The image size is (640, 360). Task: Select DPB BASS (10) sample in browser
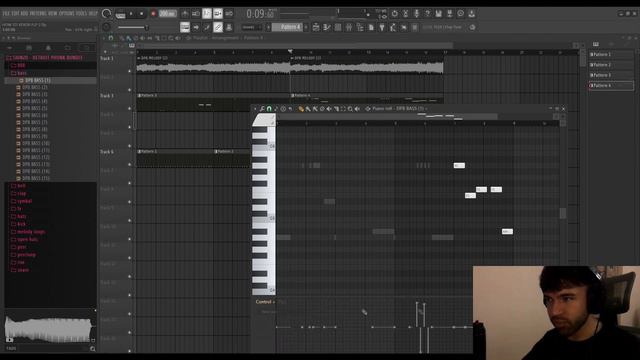(x=36, y=143)
